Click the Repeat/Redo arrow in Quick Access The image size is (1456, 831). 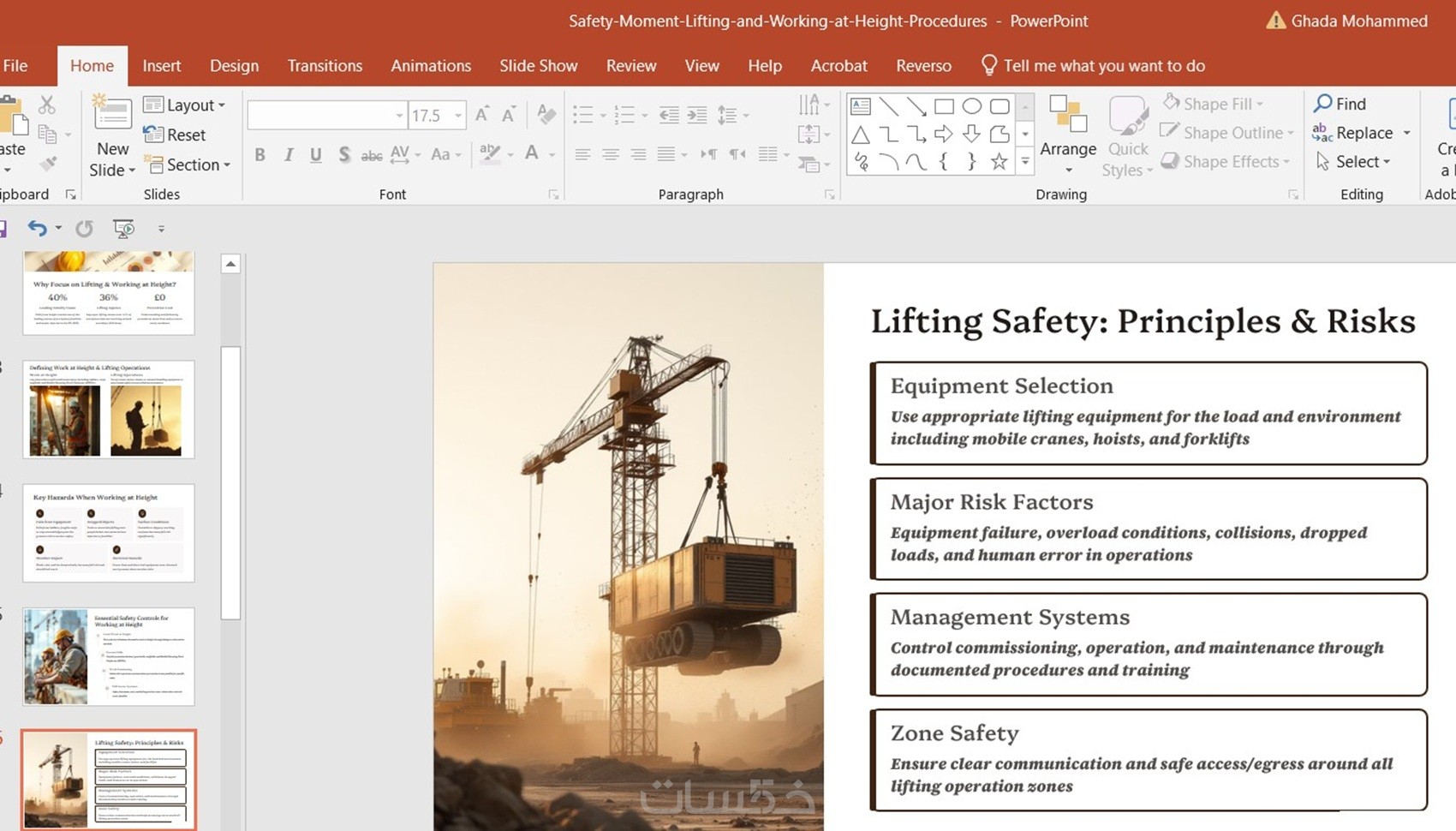pyautogui.click(x=84, y=228)
